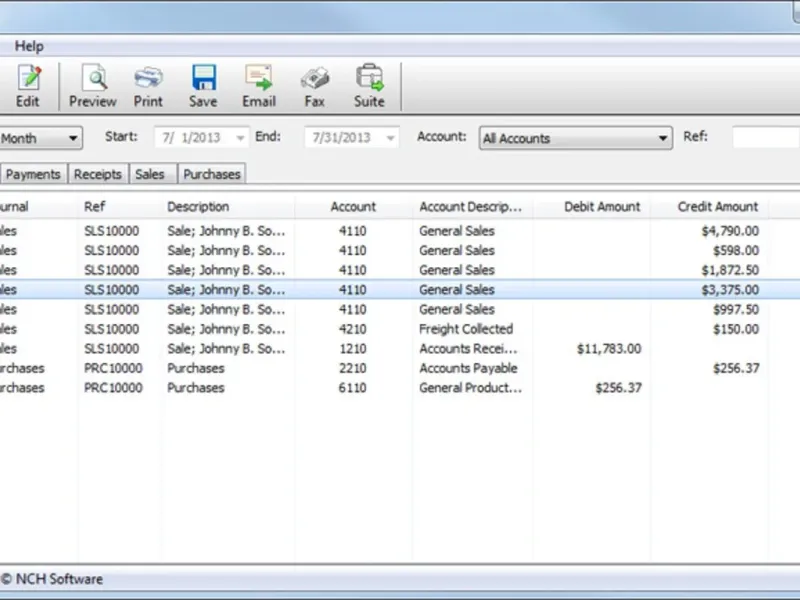Open the End date dropdown
The image size is (800, 600).
[x=390, y=138]
